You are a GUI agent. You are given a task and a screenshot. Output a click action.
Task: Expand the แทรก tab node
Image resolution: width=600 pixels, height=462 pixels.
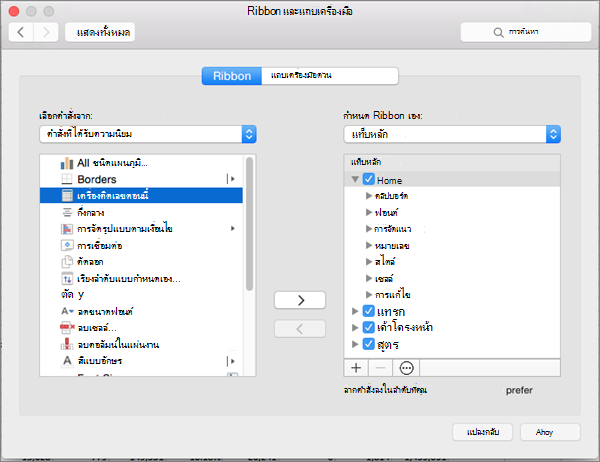pos(355,311)
